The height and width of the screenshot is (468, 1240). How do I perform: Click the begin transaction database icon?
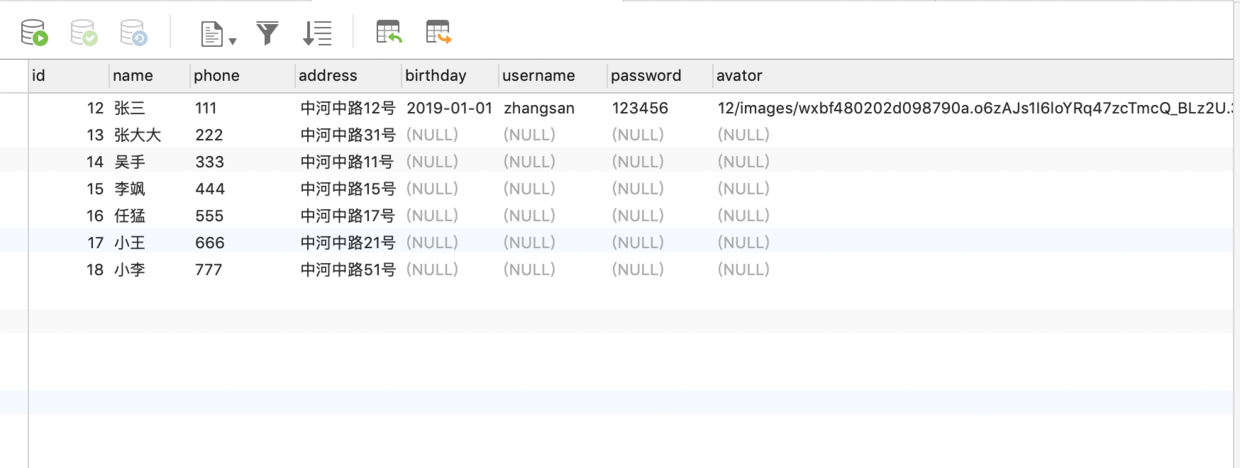click(x=35, y=33)
